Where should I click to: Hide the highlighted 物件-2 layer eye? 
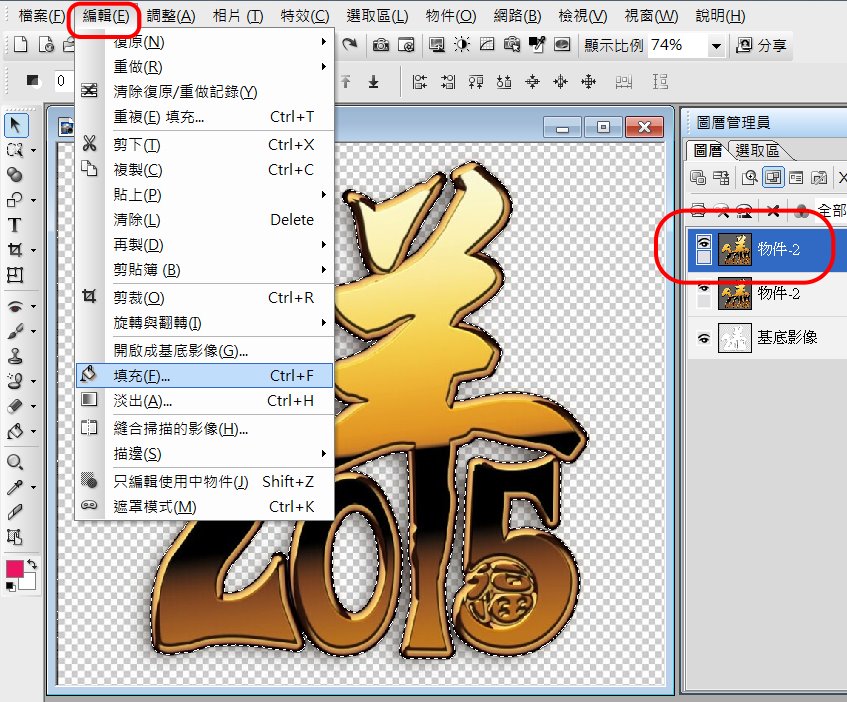[x=703, y=241]
